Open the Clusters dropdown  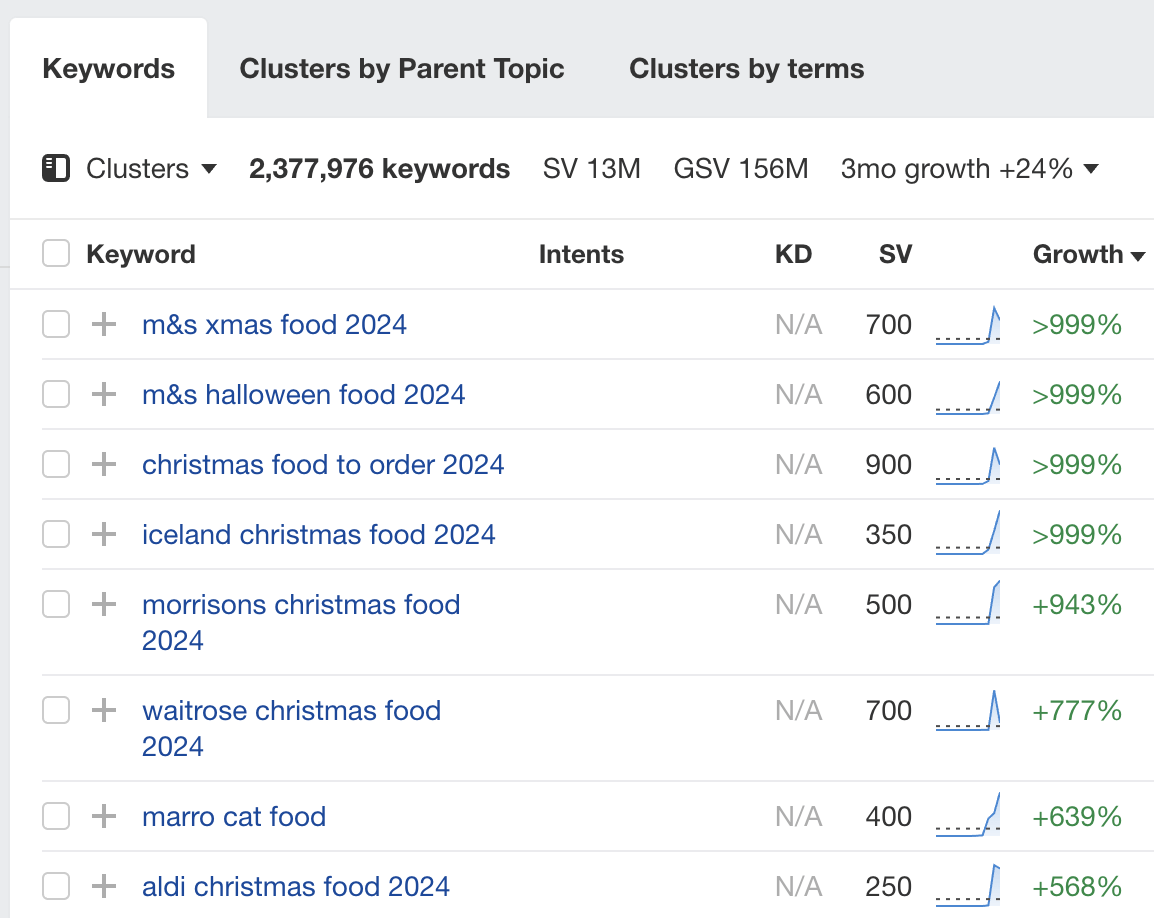pos(150,168)
